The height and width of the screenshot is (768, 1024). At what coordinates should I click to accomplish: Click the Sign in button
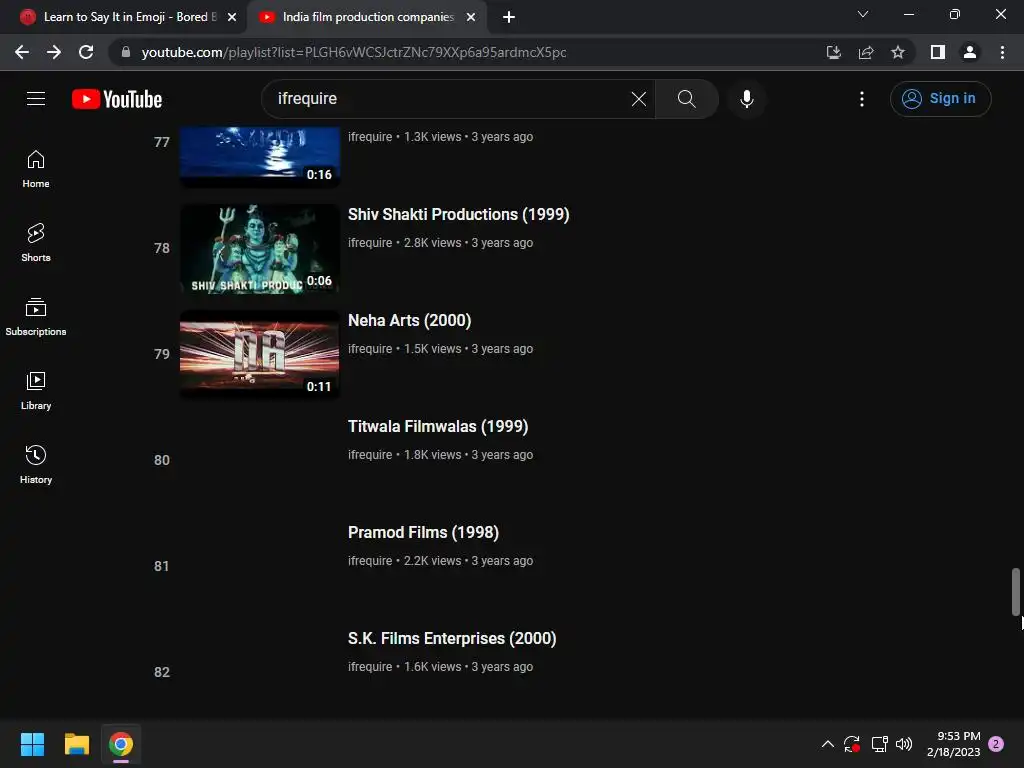[940, 99]
